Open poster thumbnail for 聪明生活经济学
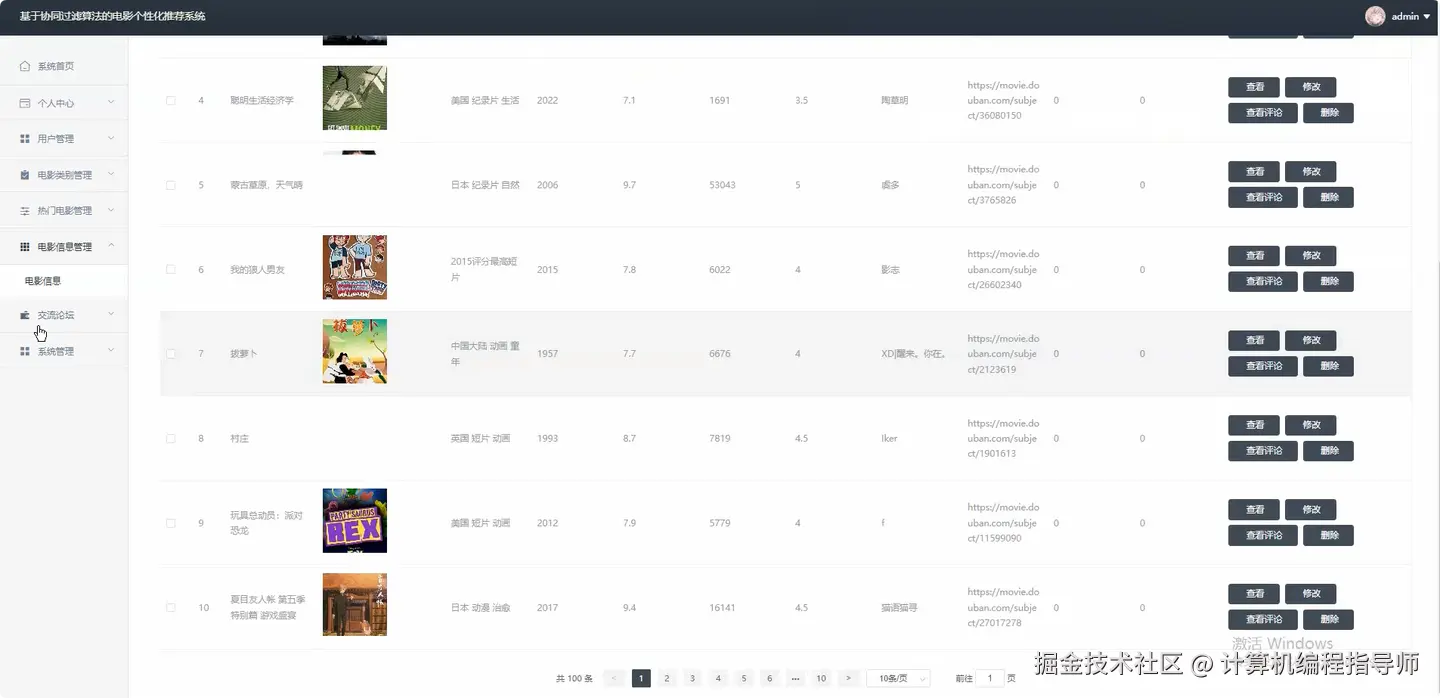 355,98
